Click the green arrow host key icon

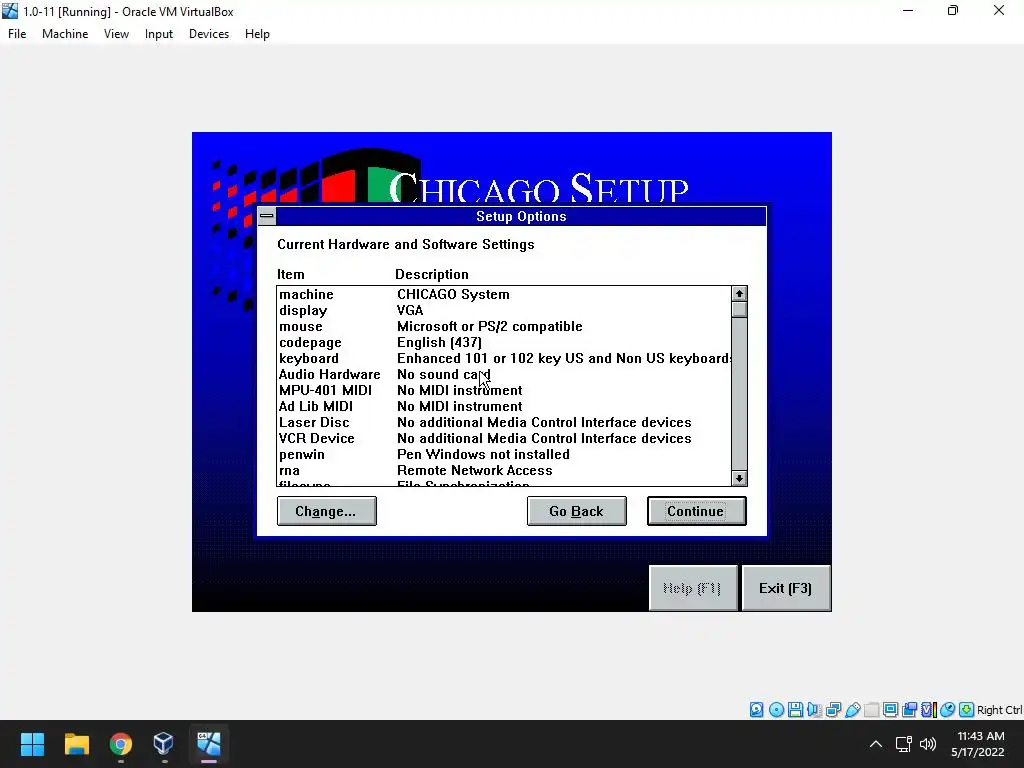click(967, 709)
